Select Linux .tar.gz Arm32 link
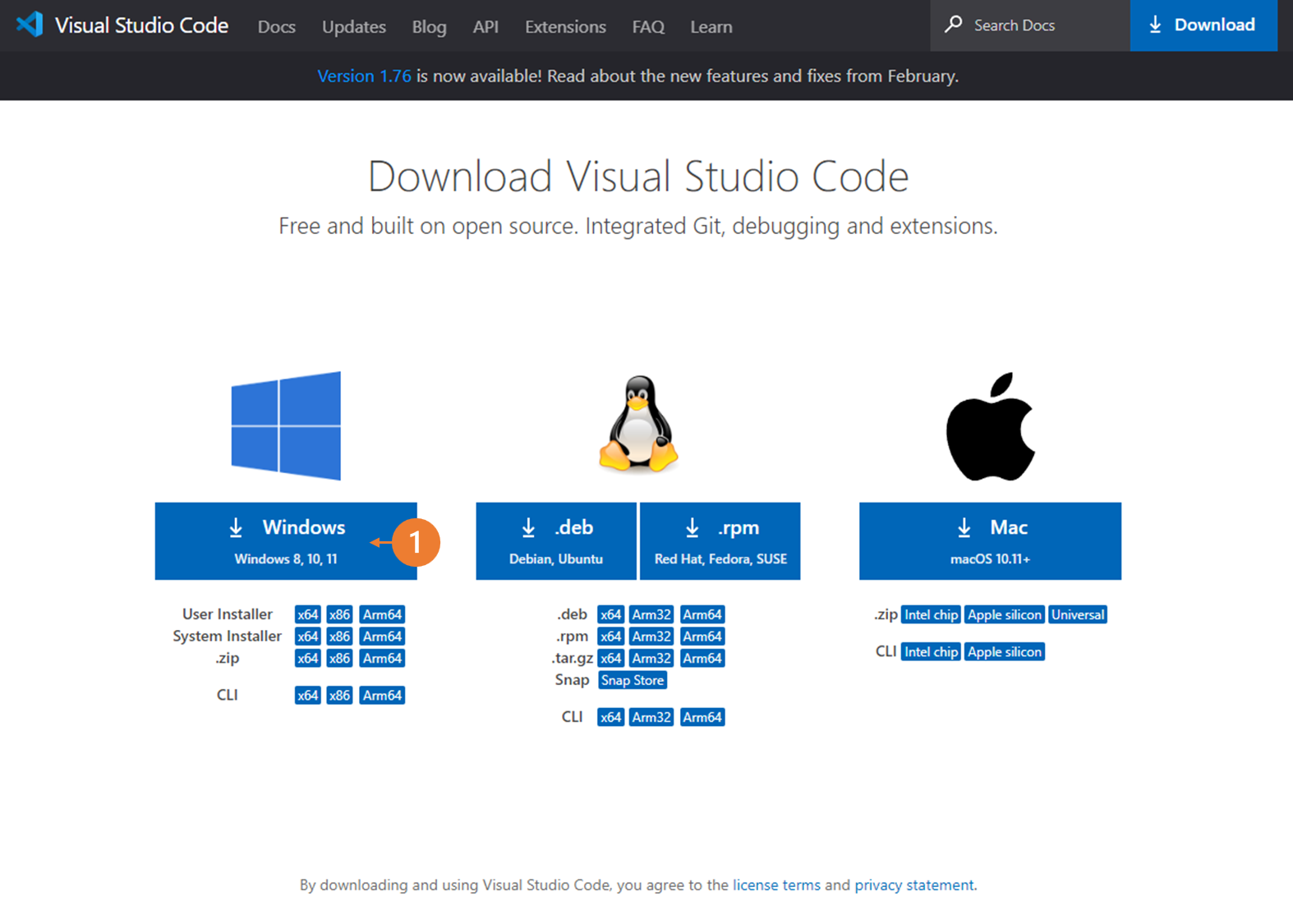The image size is (1293, 924). click(651, 658)
